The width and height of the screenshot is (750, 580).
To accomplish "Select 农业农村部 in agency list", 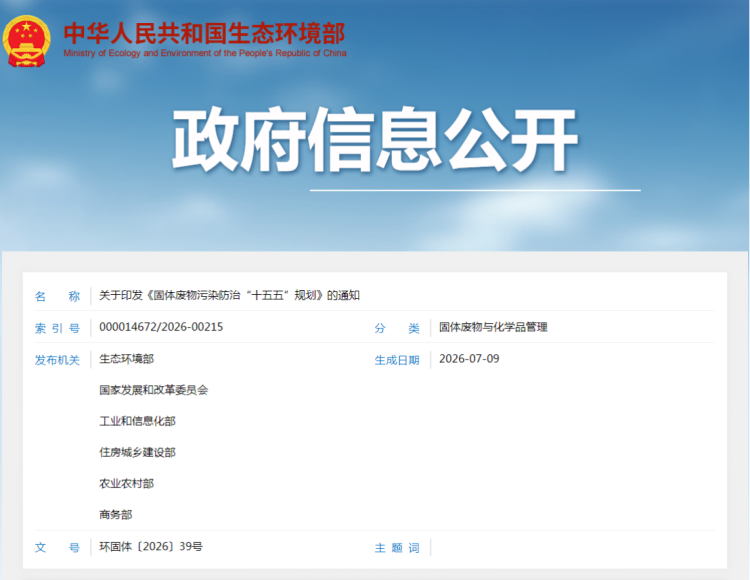I will (126, 483).
